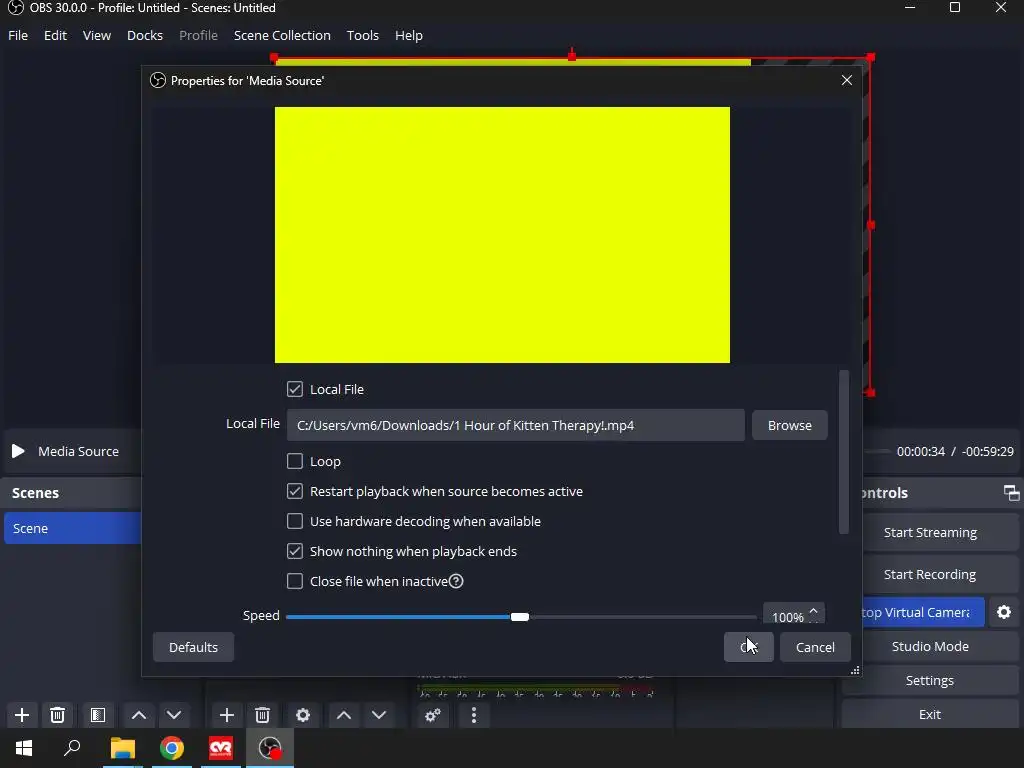This screenshot has height=768, width=1024.
Task: Add a new scene with the plus icon
Action: 22,715
